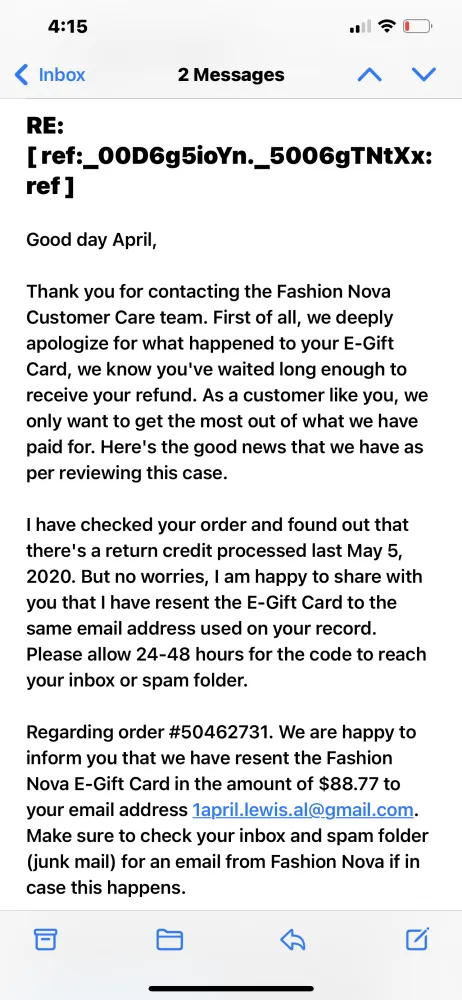
Task: Tap the email subject line with ref code
Action: coord(229,156)
